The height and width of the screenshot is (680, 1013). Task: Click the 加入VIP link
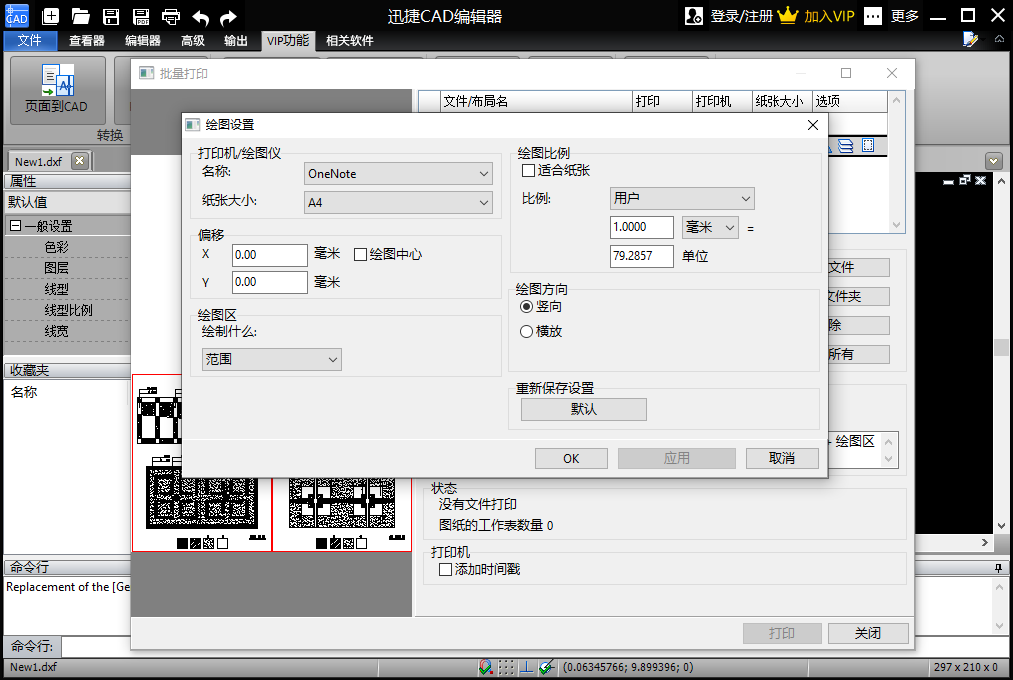pyautogui.click(x=830, y=16)
